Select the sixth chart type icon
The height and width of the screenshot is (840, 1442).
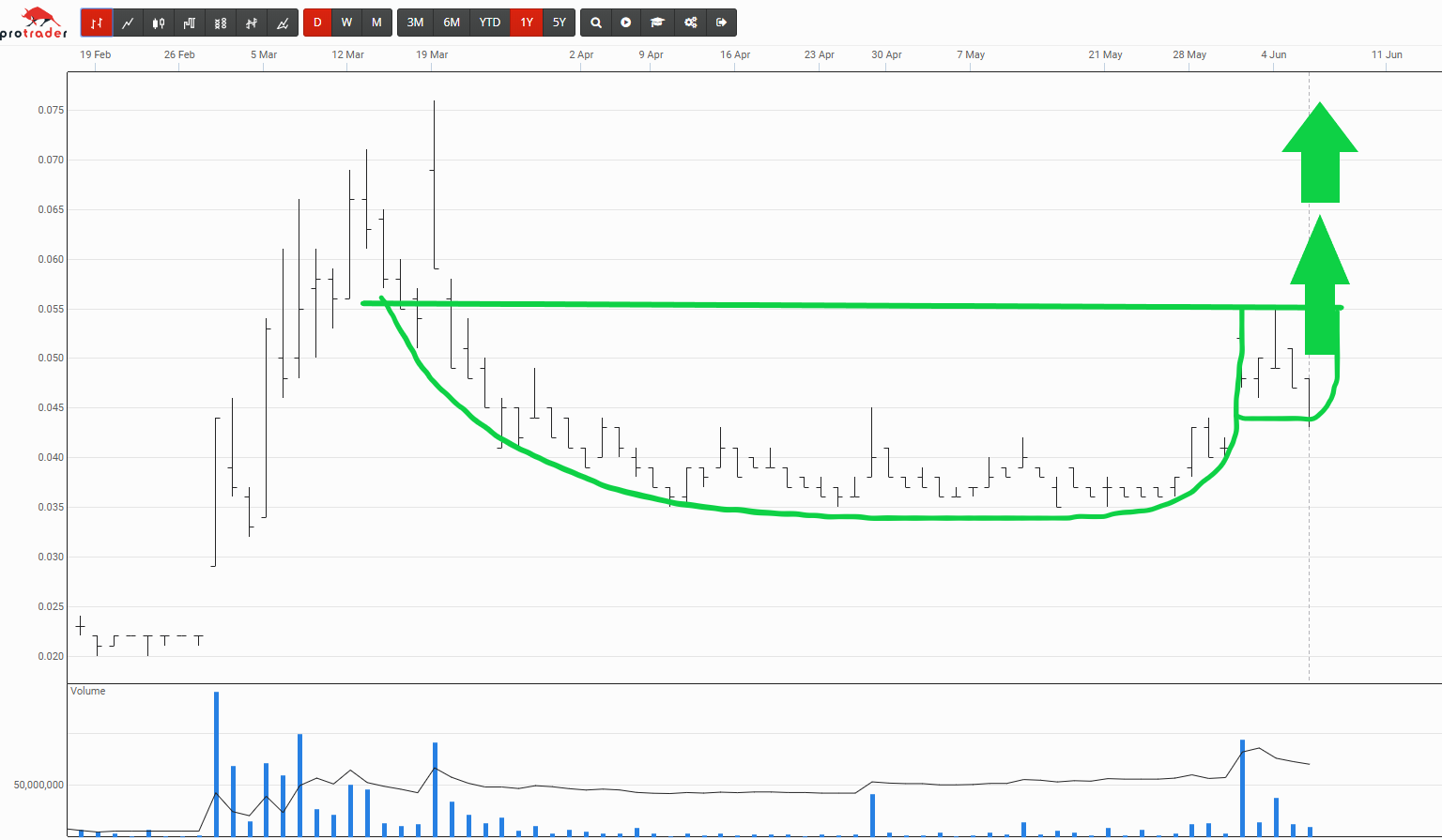(x=252, y=23)
